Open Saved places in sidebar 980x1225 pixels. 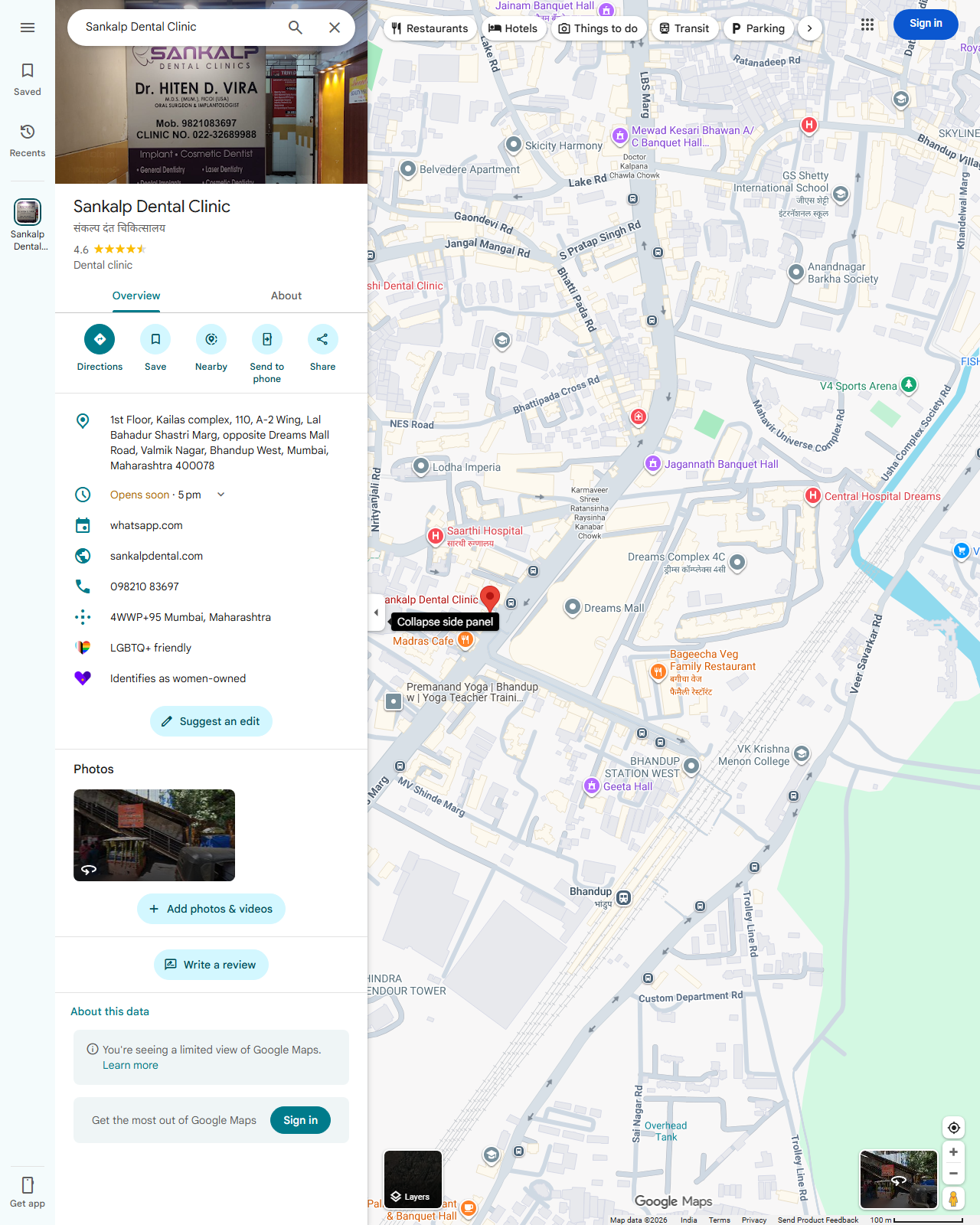[28, 80]
